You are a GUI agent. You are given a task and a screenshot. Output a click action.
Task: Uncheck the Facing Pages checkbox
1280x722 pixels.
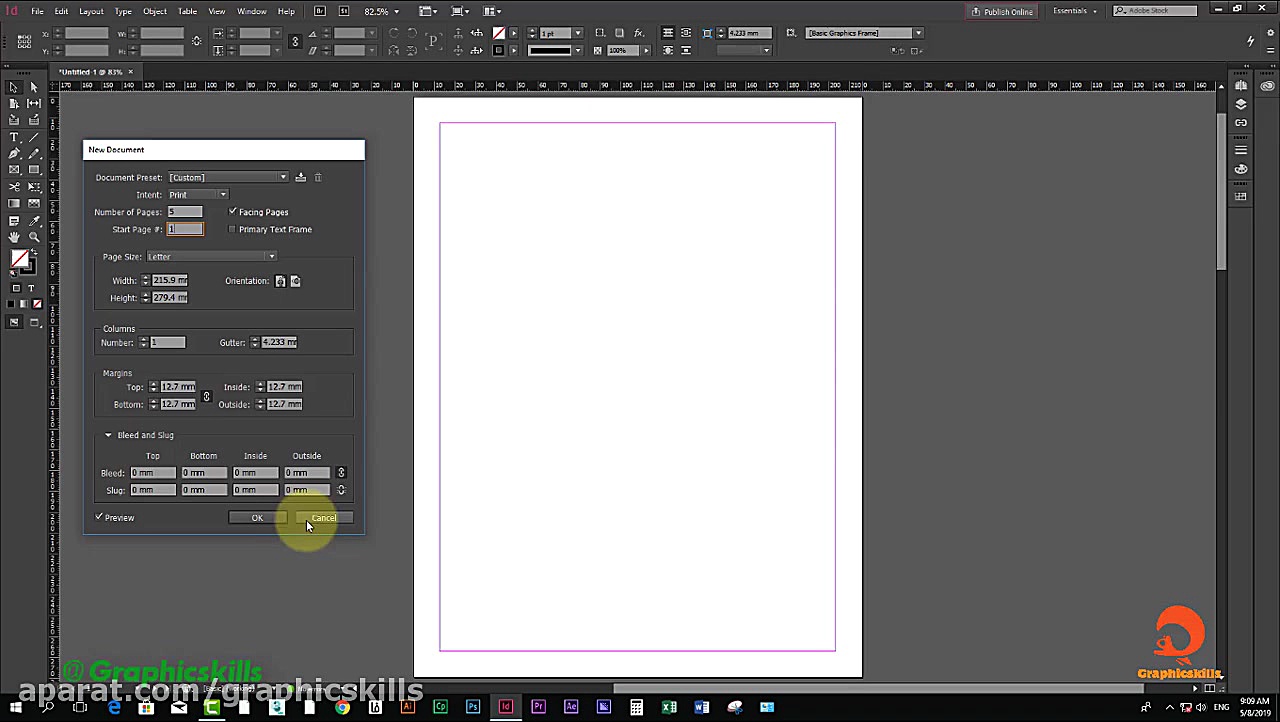[233, 212]
